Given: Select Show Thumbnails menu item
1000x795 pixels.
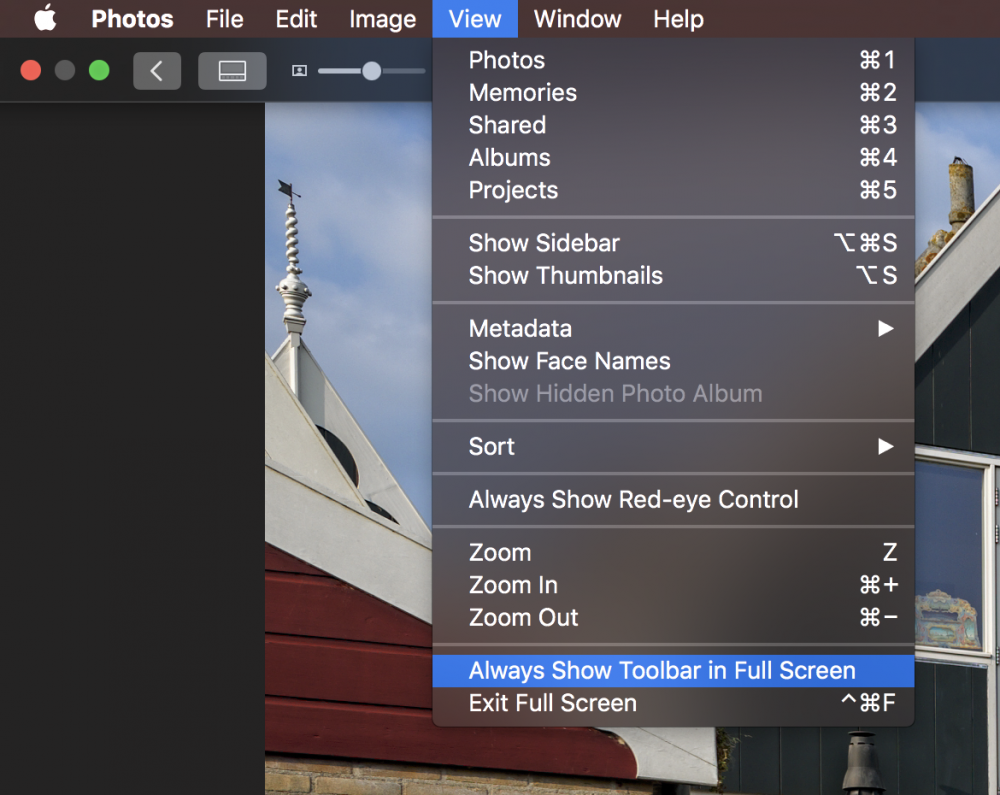Looking at the screenshot, I should [673, 275].
